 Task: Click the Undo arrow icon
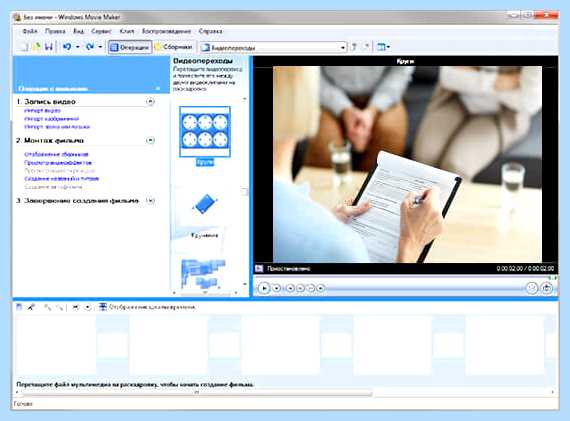[x=67, y=47]
